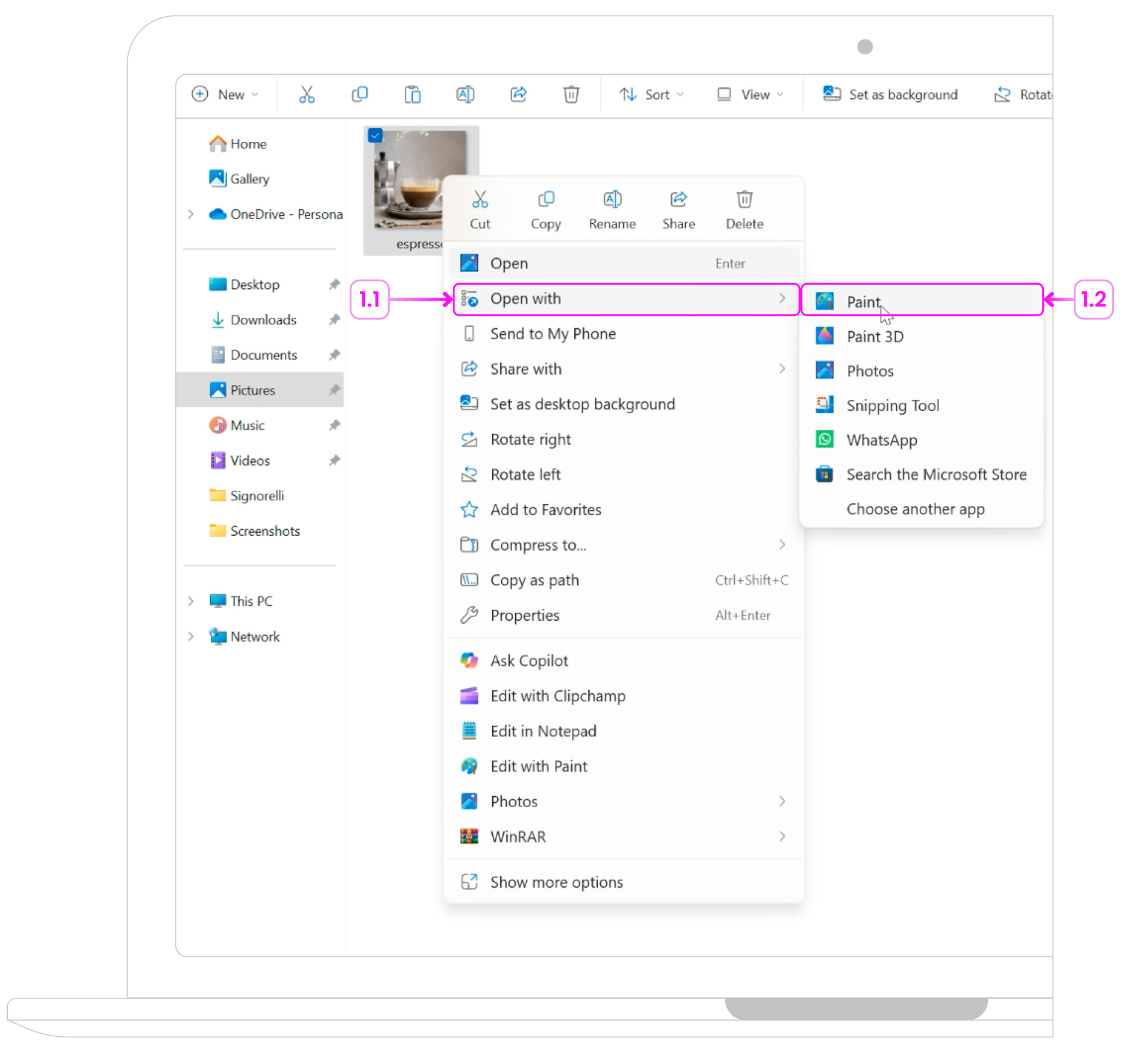Click the toolbar trash Delete icon
Viewport: 1148px width, 1053px height.
point(571,95)
